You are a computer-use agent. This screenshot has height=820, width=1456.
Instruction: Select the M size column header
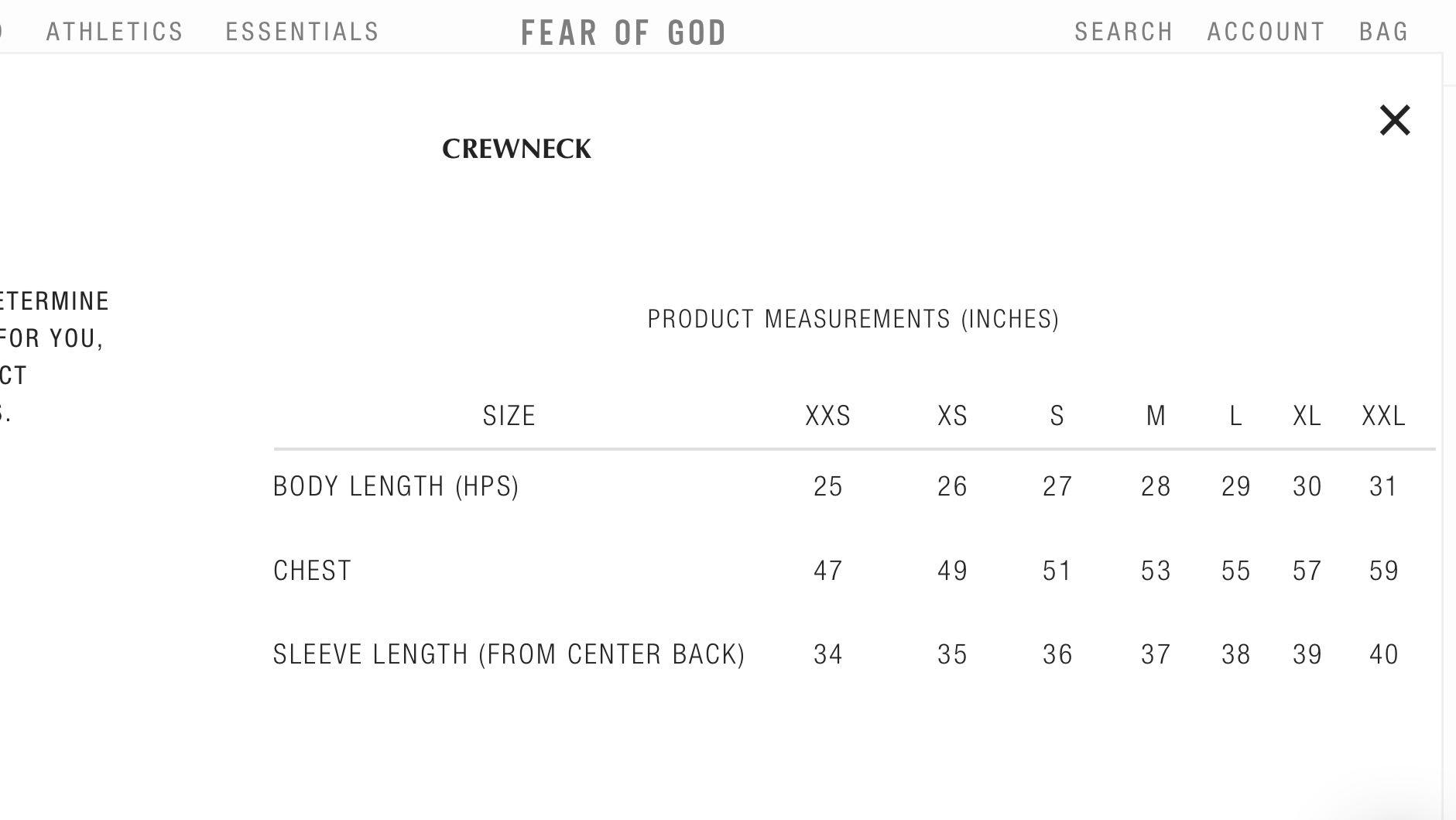point(1156,416)
